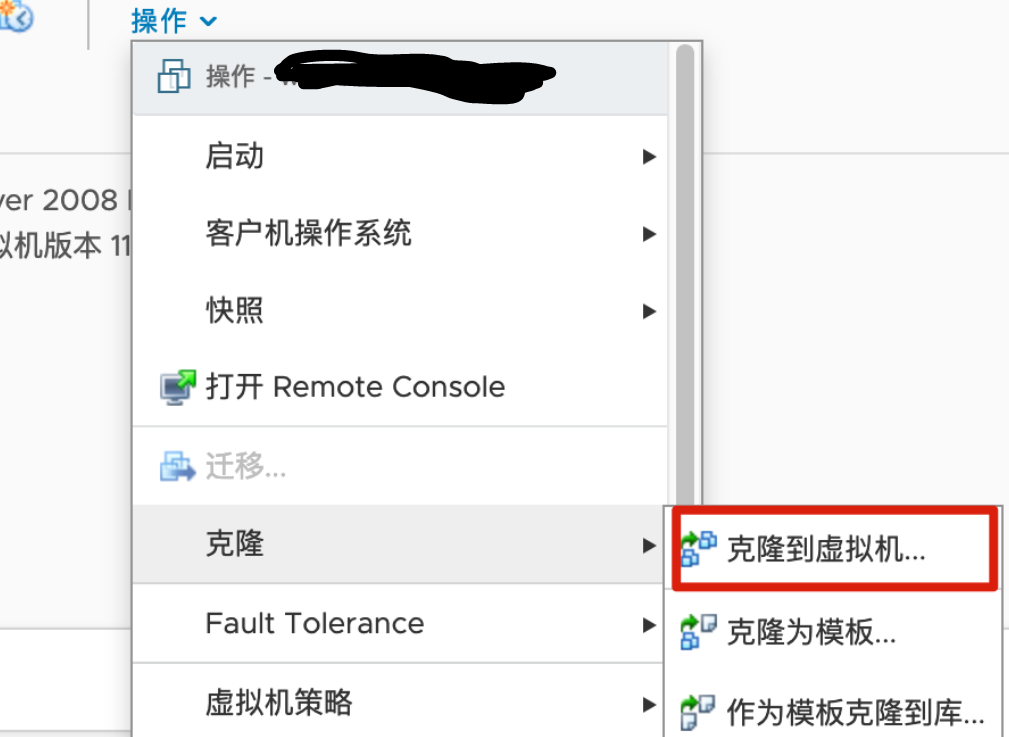Click the Migrate icon beside 迁移

[x=178, y=466]
